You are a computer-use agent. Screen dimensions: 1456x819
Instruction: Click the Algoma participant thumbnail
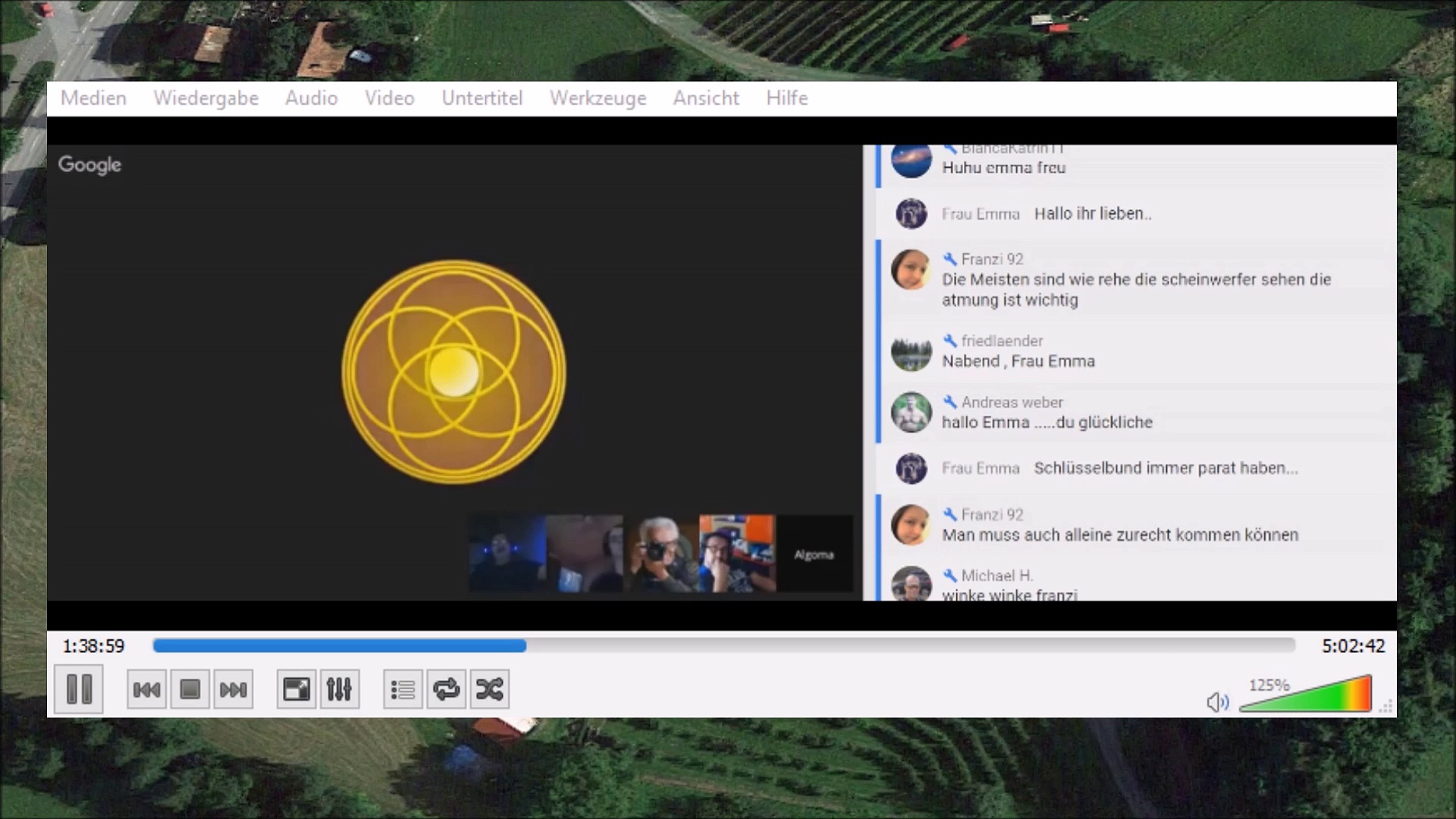point(814,554)
